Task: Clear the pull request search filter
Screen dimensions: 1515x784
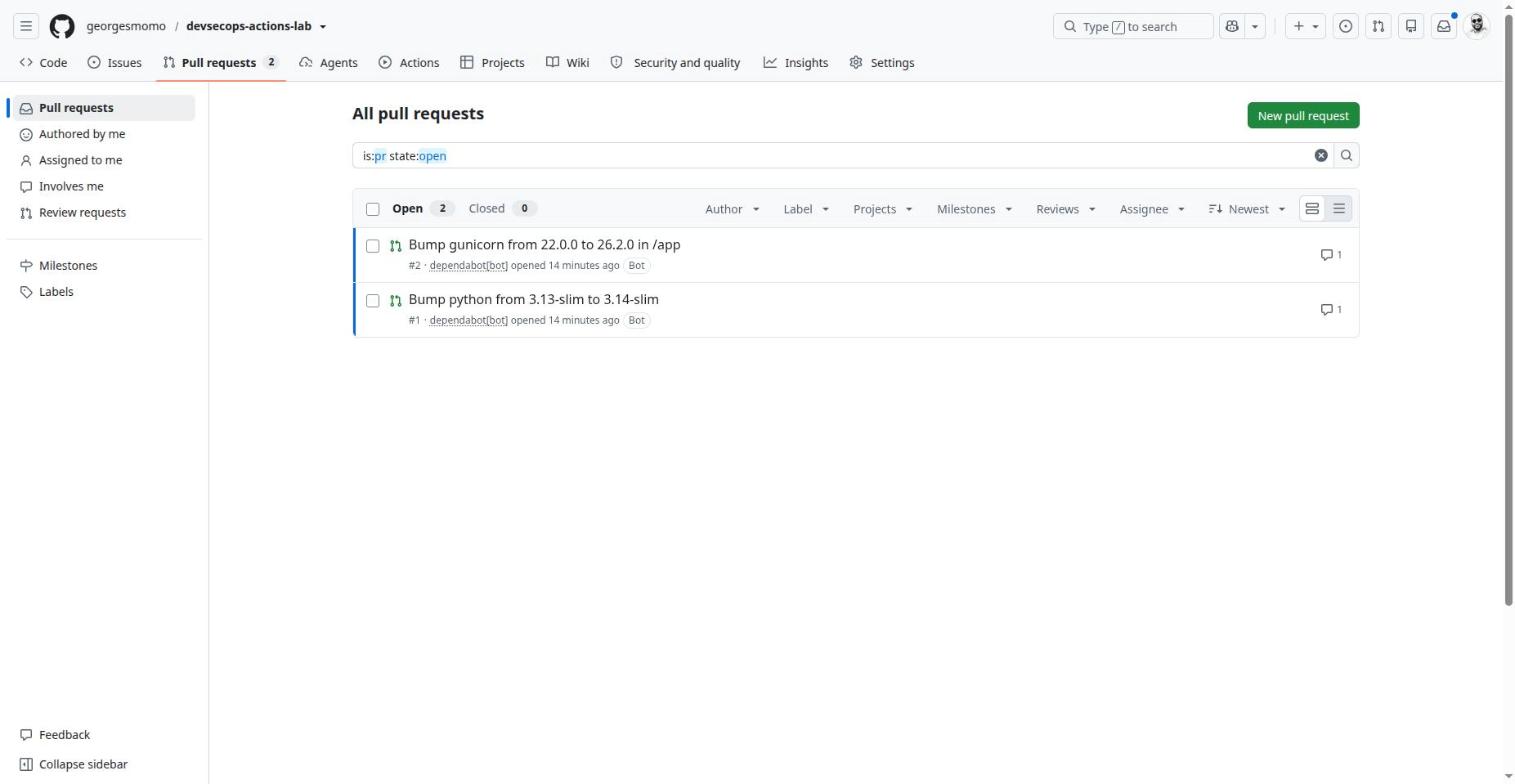Action: [1321, 155]
